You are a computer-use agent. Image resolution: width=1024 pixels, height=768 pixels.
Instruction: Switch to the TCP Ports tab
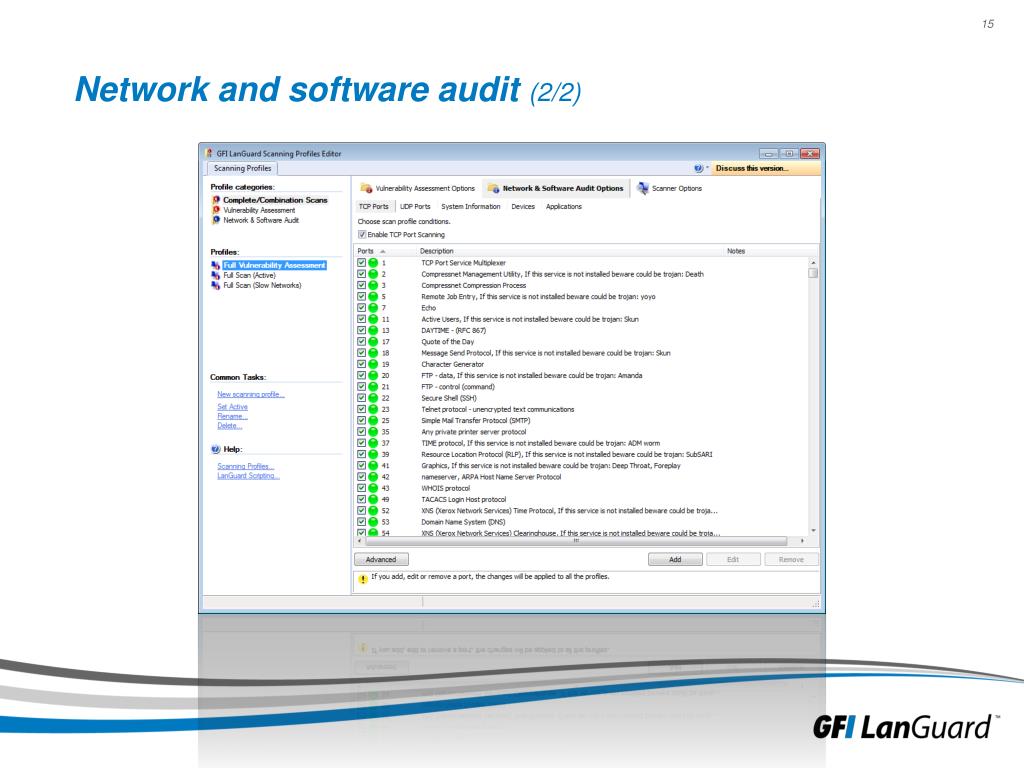click(374, 206)
